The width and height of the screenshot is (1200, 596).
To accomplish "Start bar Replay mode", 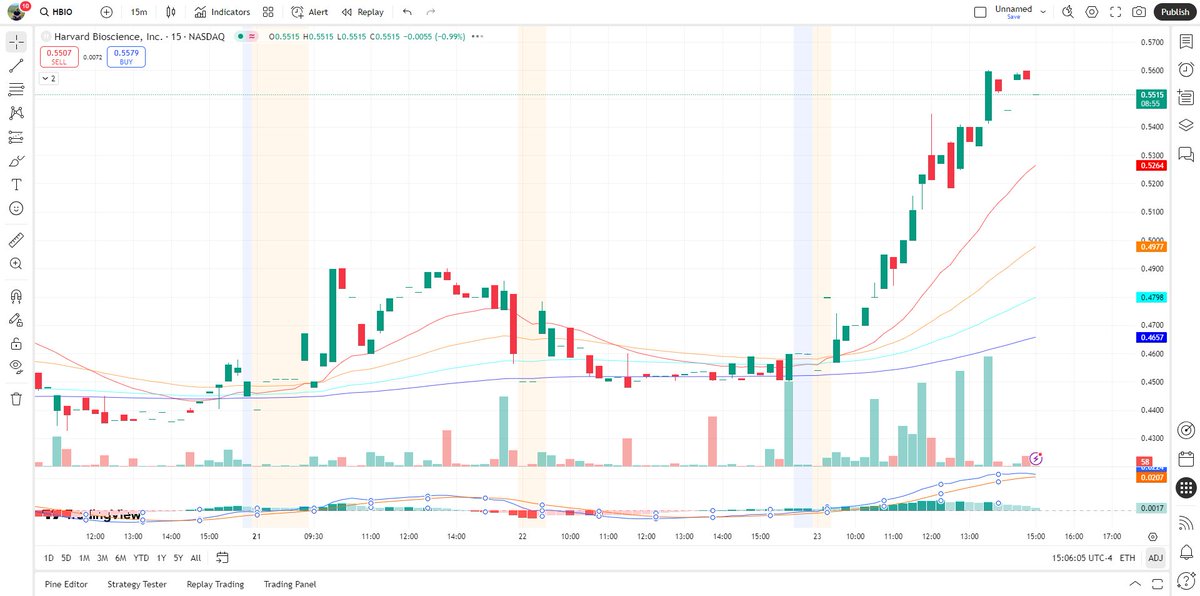I will click(362, 12).
